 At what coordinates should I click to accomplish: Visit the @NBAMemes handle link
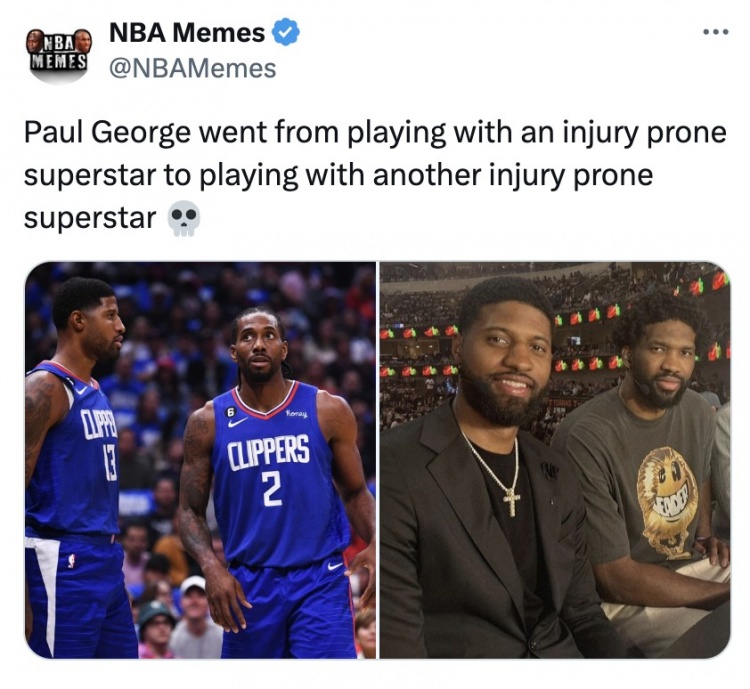(193, 68)
